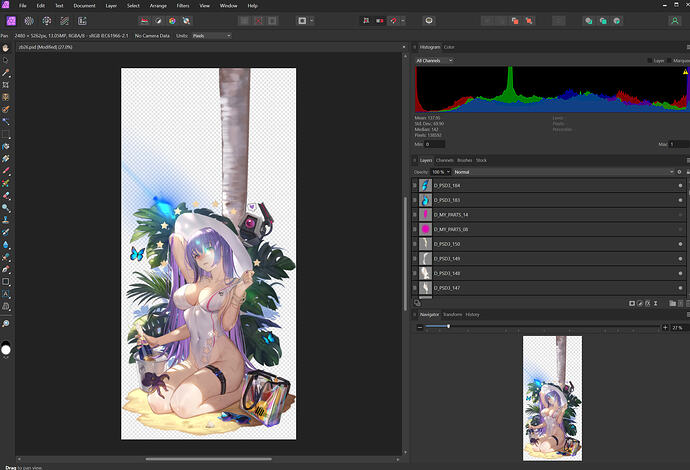Screen dimensions: 690x470
Task: Select the Paint Brush tool
Action: pos(6,171)
